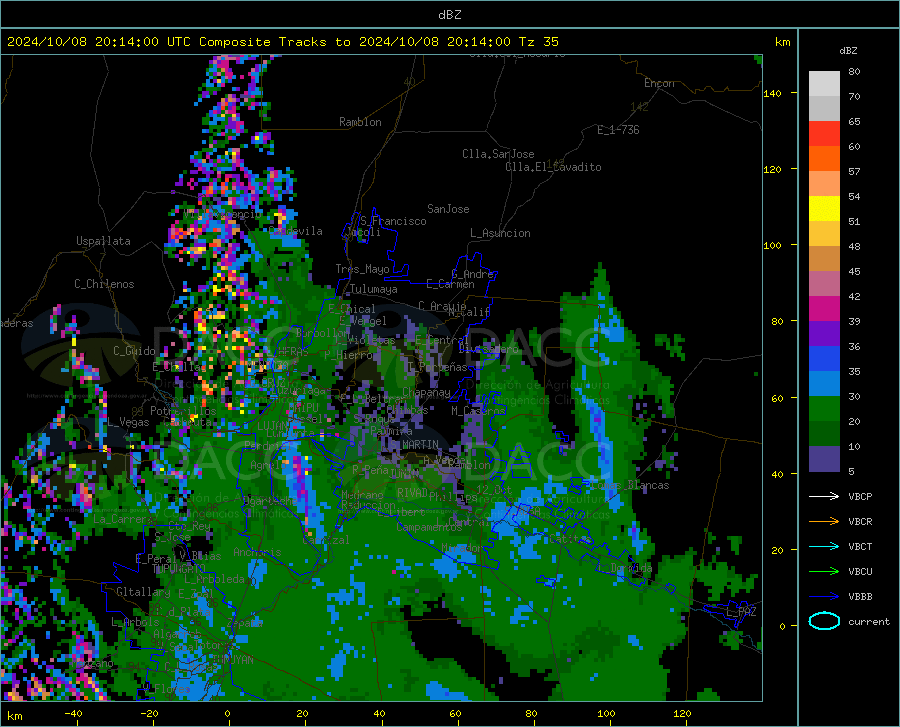Click the 5 value at color scale bottom
Image resolution: width=900 pixels, height=727 pixels.
(x=851, y=472)
